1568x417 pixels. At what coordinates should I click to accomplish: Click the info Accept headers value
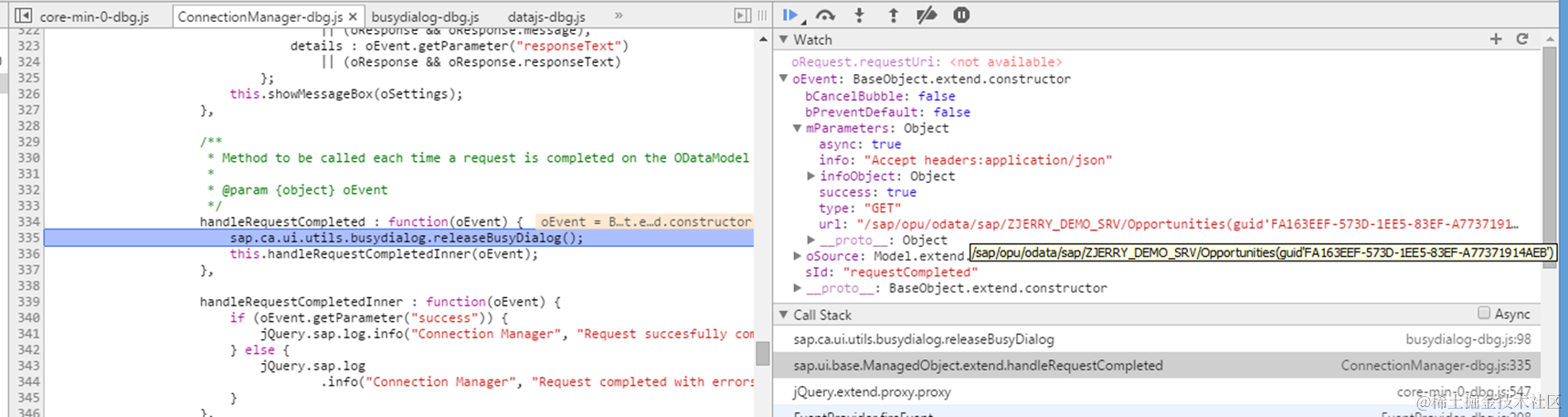988,160
